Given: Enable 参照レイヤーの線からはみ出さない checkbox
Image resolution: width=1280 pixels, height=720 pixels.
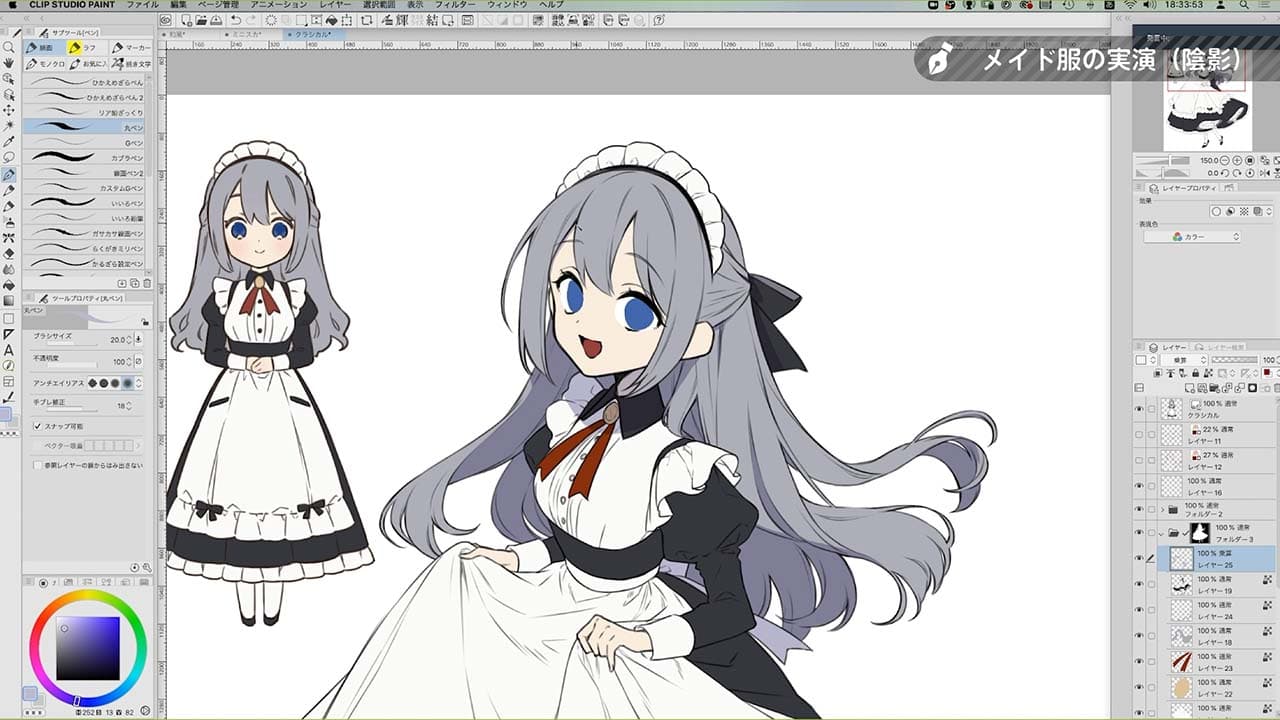Looking at the screenshot, I should [37, 465].
